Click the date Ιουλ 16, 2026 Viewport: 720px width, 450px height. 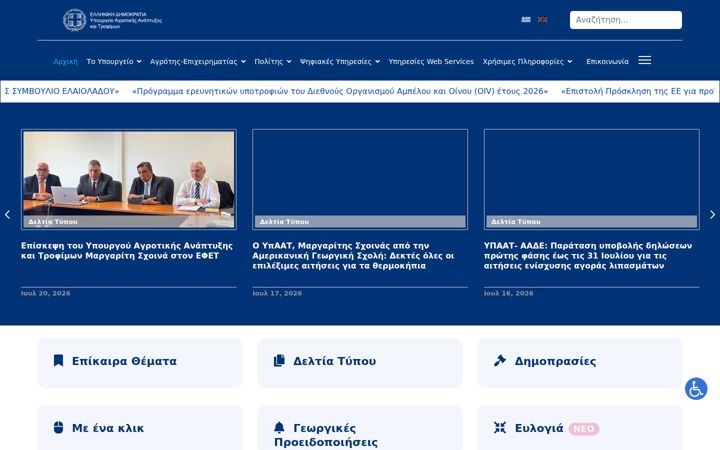(x=508, y=293)
